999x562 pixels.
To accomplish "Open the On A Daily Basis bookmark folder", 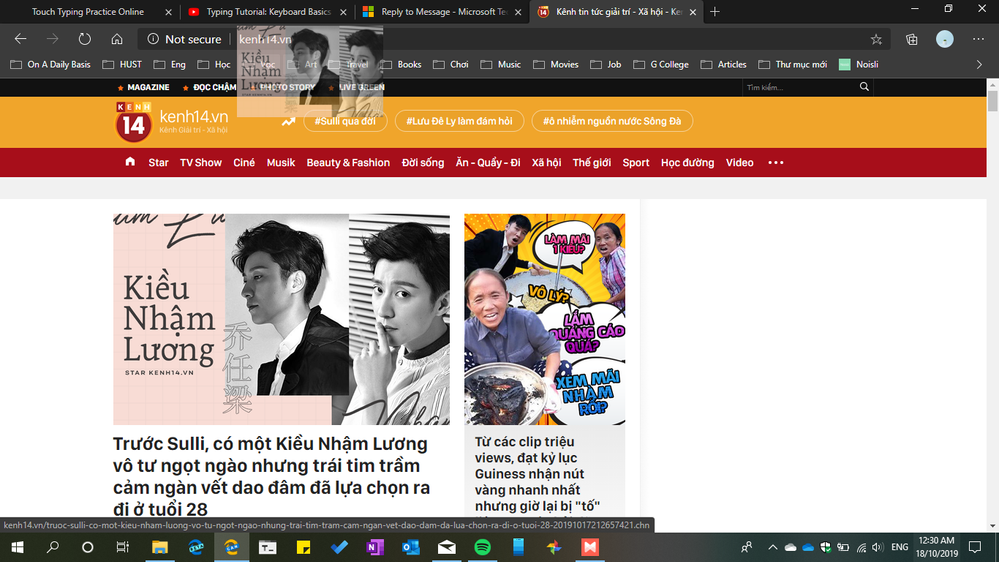I will 50,64.
